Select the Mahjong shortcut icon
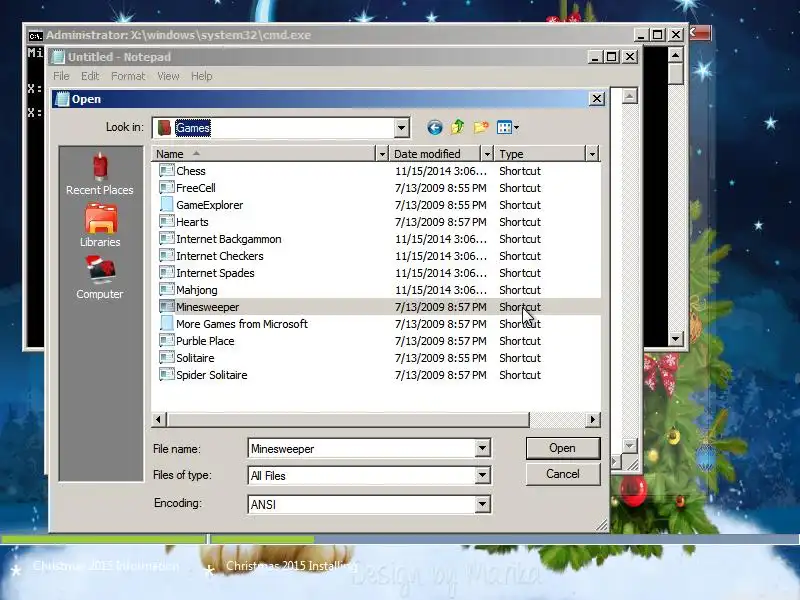This screenshot has height=600, width=800. (166, 290)
